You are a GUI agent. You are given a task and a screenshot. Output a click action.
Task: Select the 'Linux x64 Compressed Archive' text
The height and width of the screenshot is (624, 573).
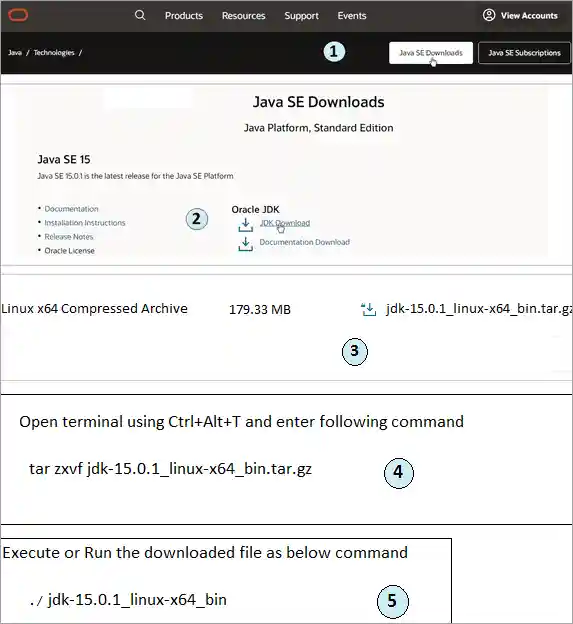click(94, 308)
